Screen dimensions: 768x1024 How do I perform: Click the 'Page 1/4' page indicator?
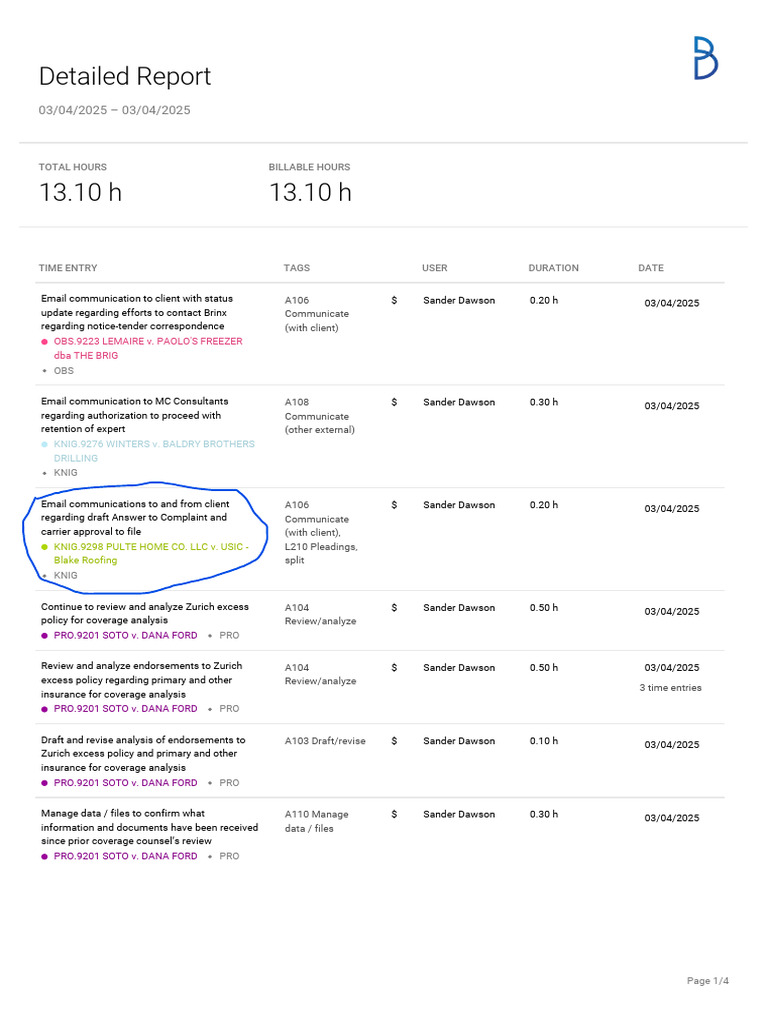pos(707,981)
